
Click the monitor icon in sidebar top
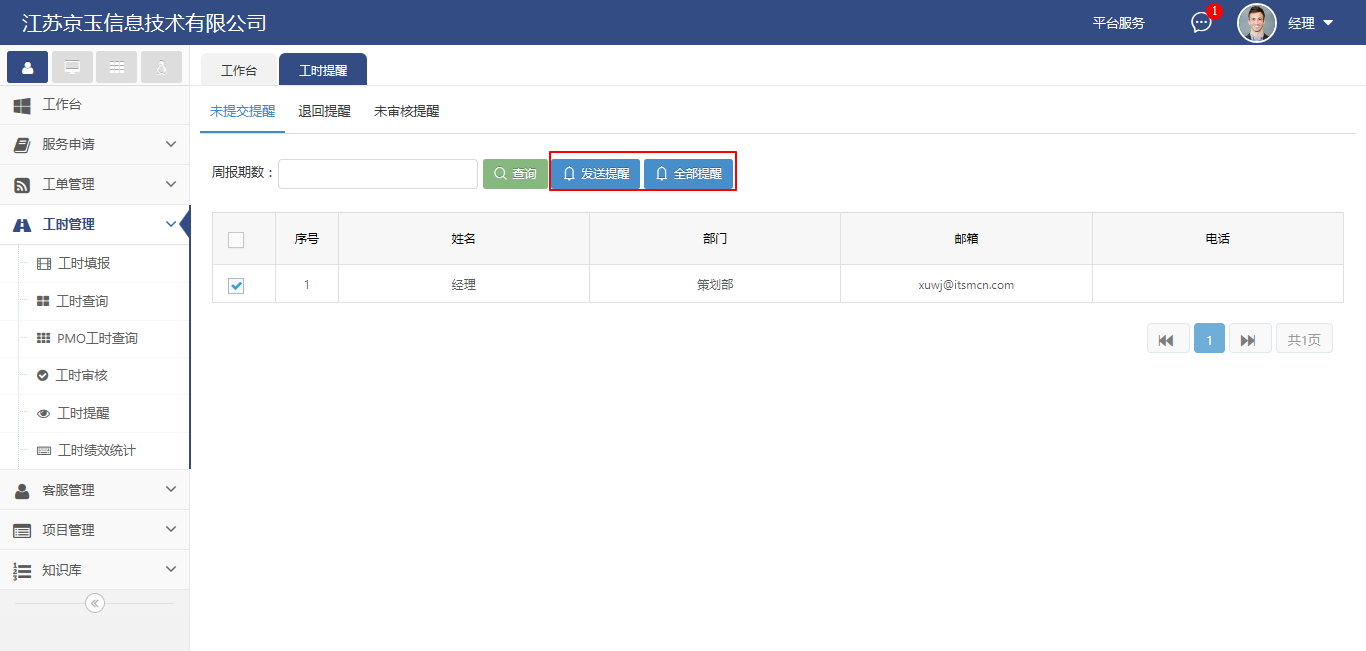72,67
